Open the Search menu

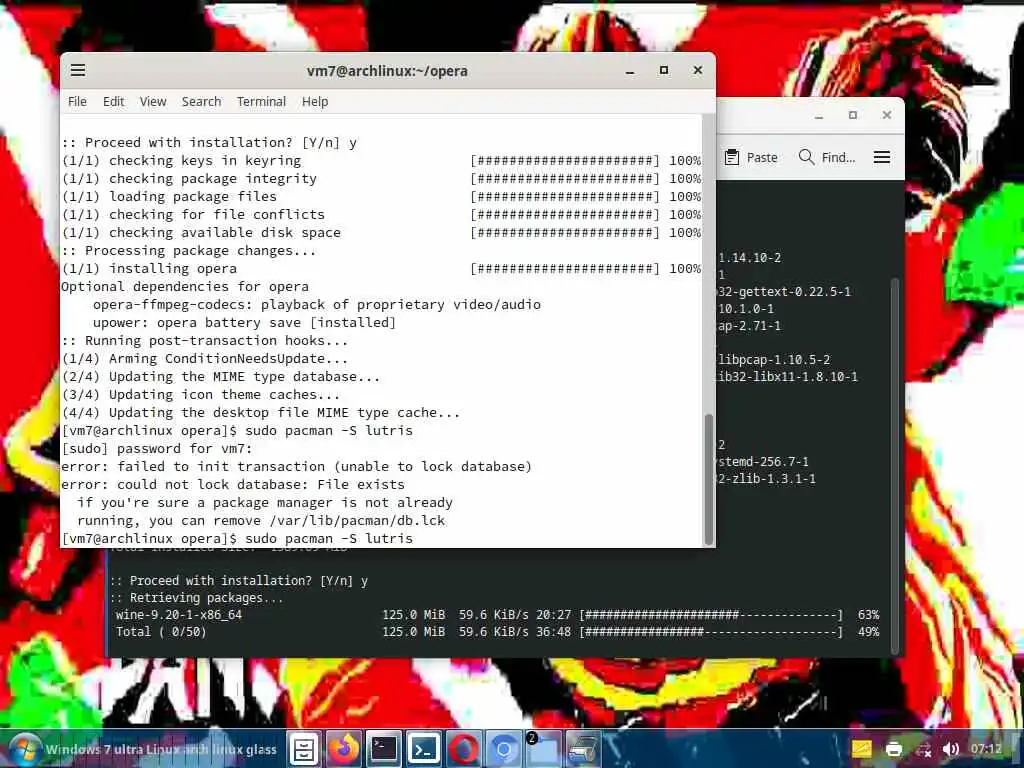point(201,101)
